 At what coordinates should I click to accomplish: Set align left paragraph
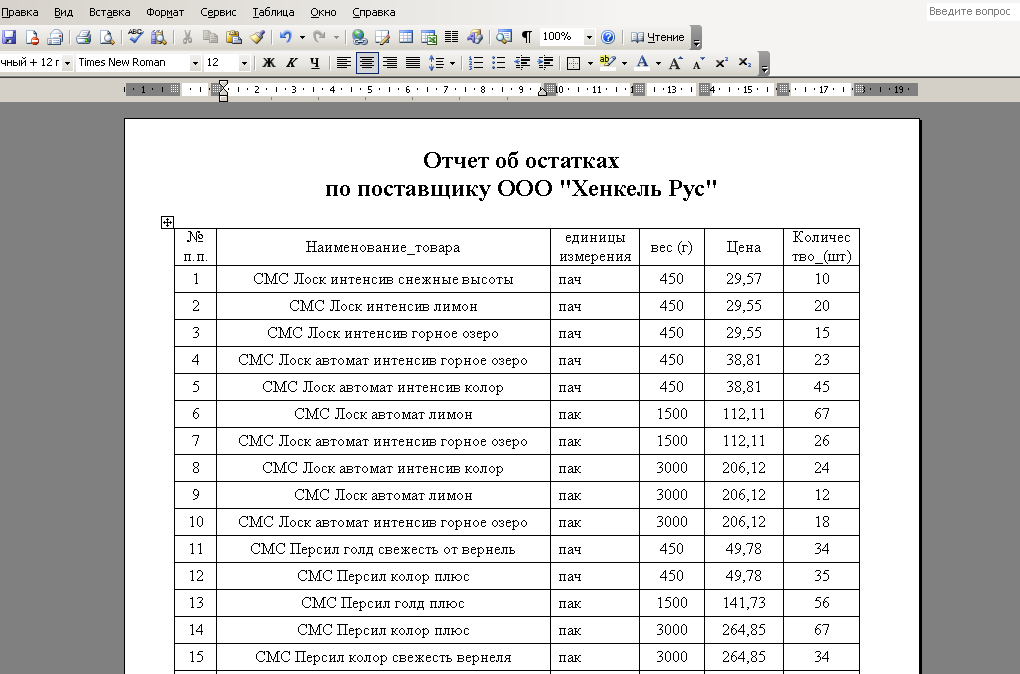tap(343, 62)
